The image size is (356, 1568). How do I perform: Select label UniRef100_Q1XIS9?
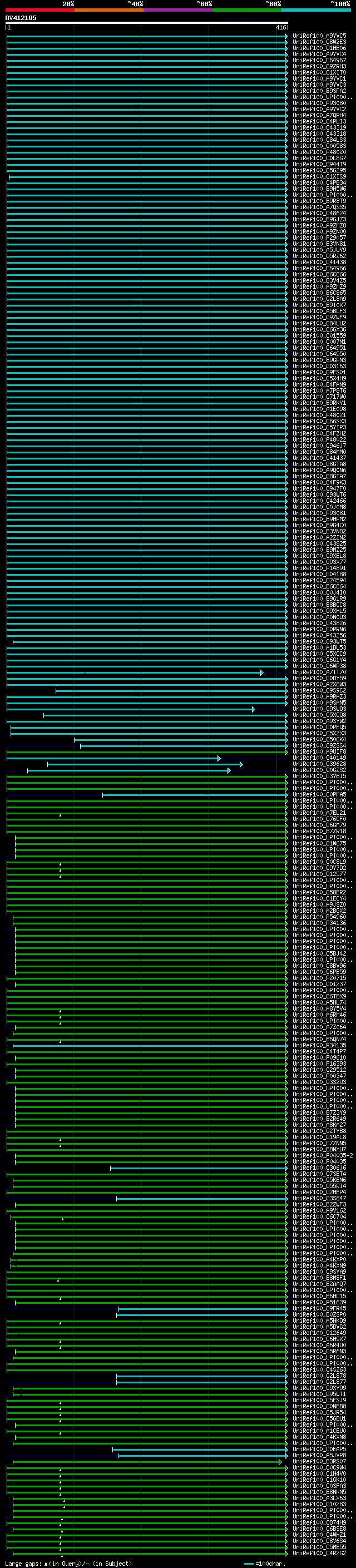tap(319, 176)
